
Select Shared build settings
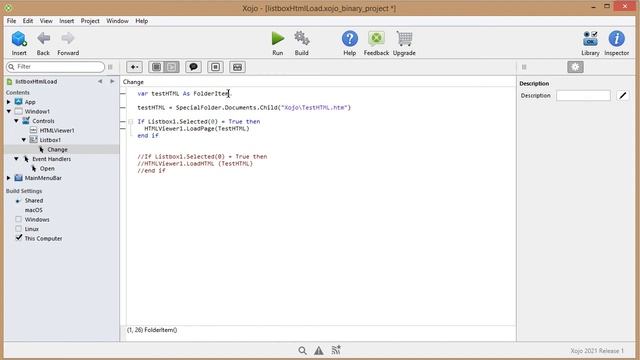[33, 200]
